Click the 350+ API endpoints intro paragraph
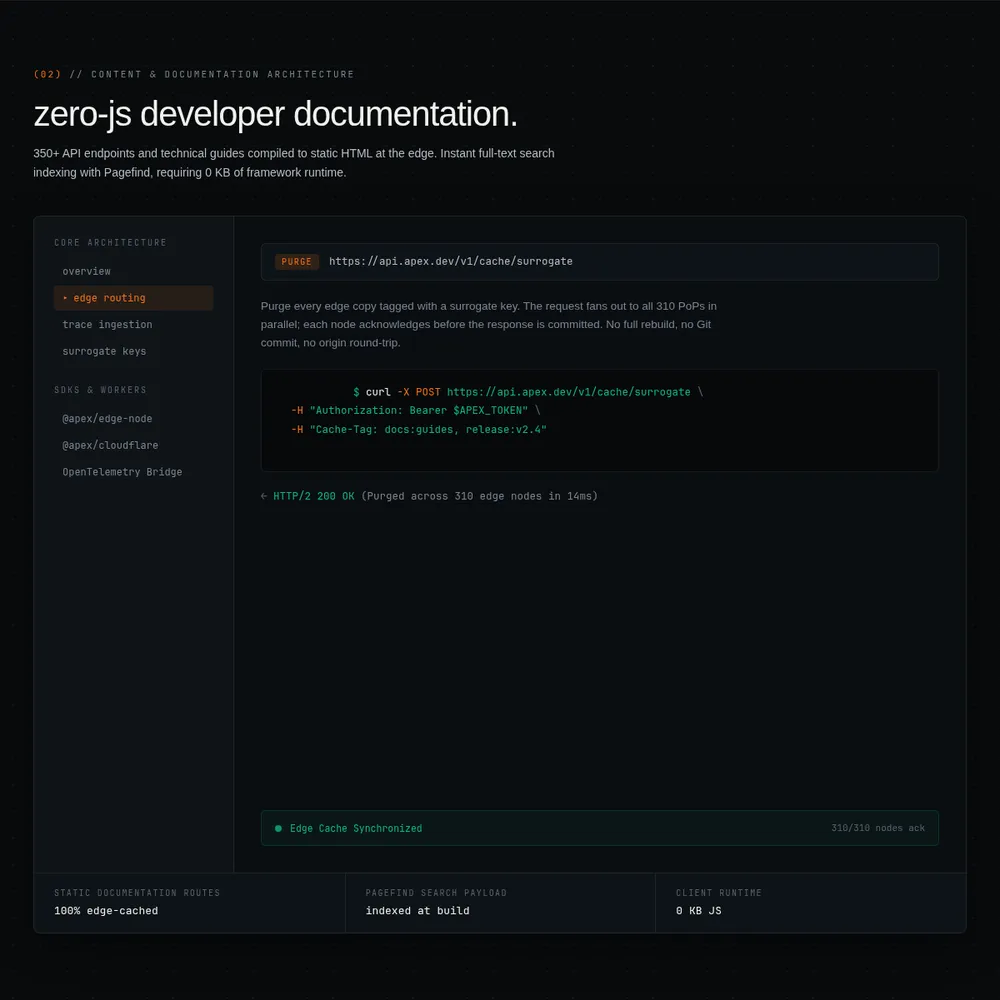This screenshot has width=1000, height=1000. click(293, 163)
